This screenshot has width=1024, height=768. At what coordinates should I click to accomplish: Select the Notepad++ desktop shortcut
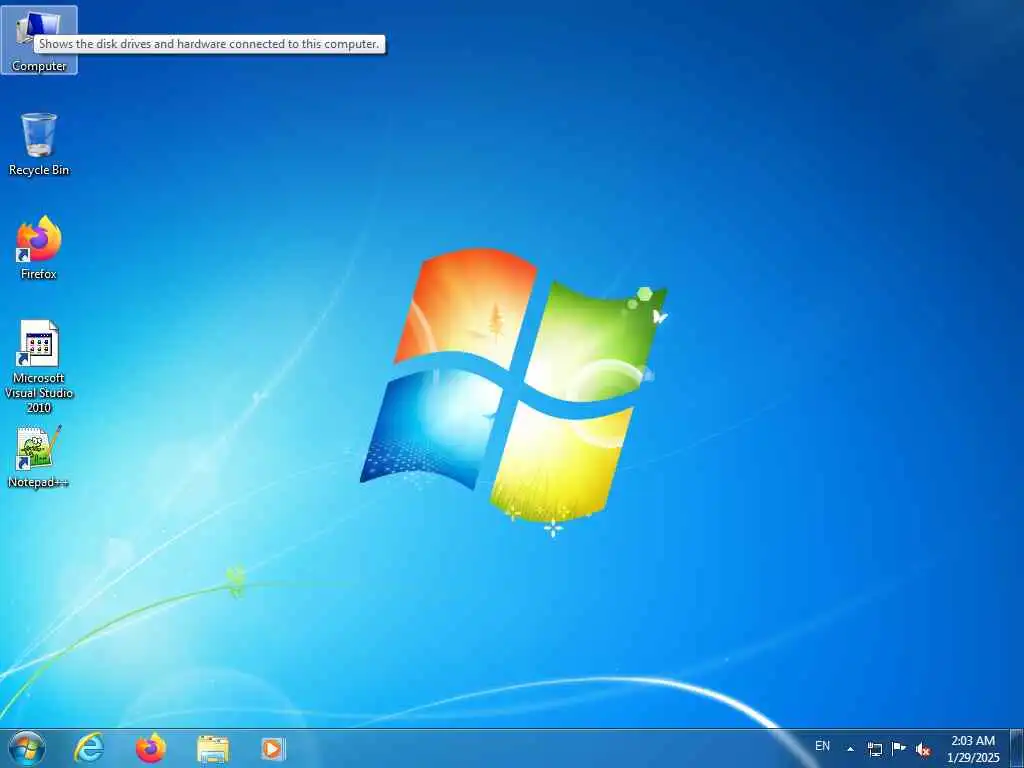coord(39,457)
